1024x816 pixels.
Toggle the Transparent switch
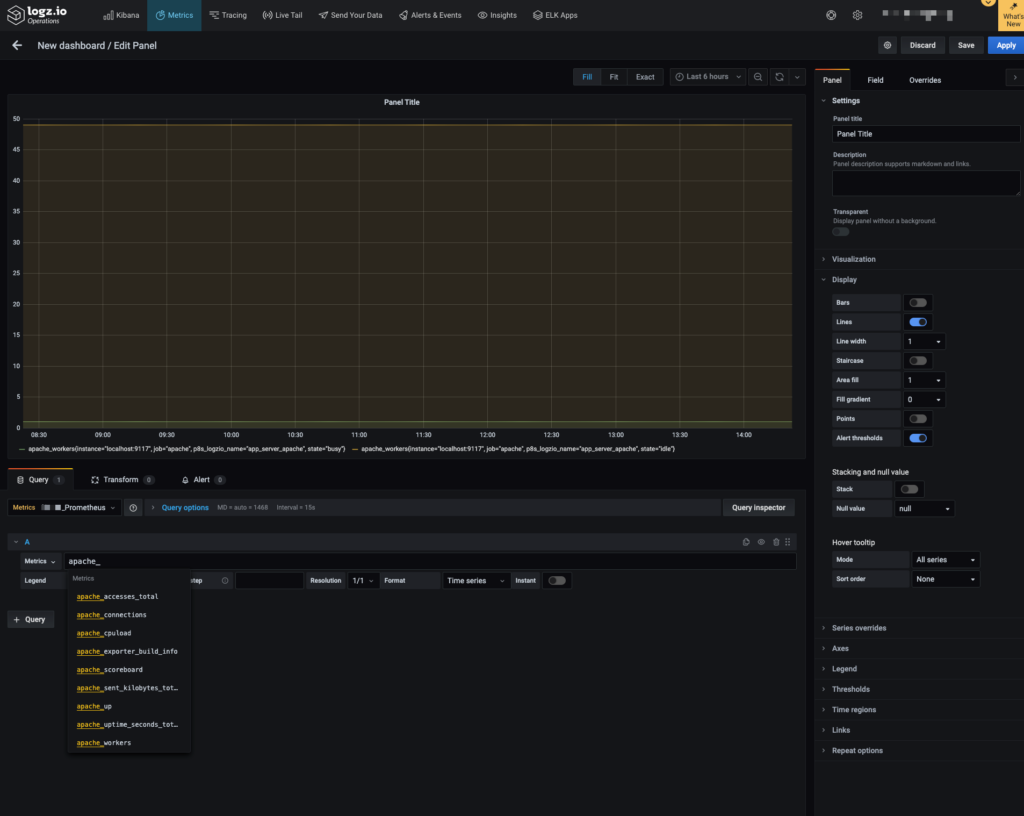(840, 232)
